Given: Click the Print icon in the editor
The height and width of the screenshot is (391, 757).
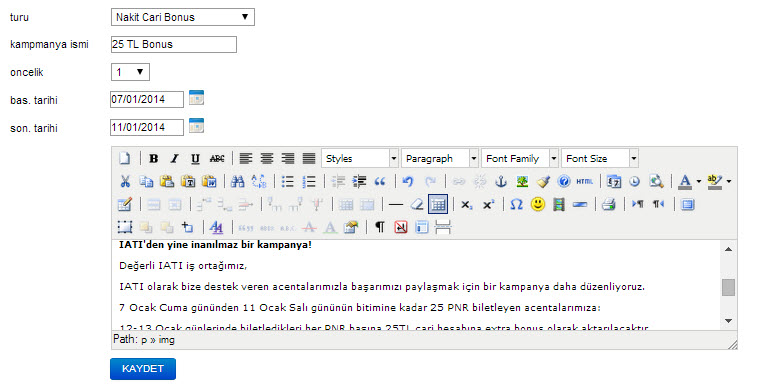Looking at the screenshot, I should (x=609, y=205).
